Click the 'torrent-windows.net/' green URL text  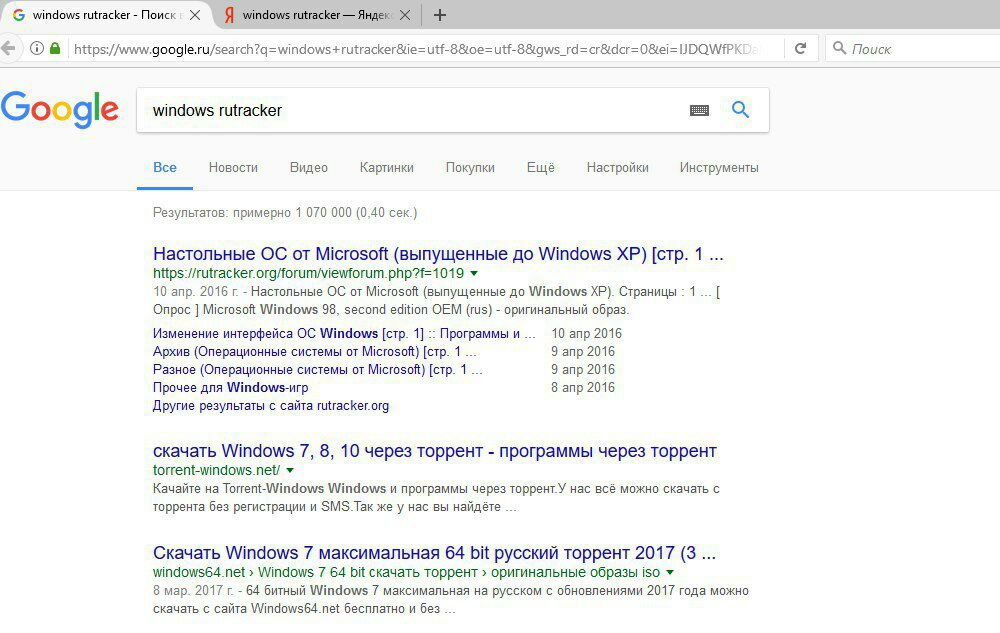coord(216,470)
